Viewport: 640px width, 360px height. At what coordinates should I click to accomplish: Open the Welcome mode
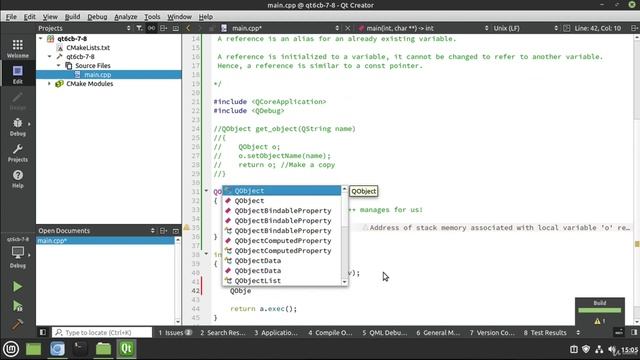(18, 49)
